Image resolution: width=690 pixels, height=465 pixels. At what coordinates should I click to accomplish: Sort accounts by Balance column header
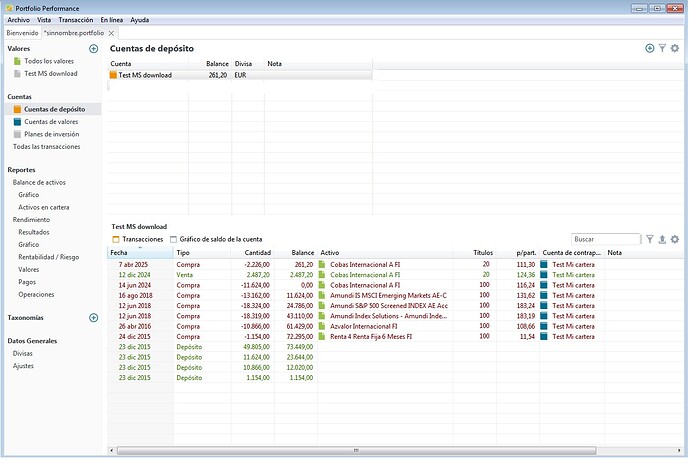point(210,64)
